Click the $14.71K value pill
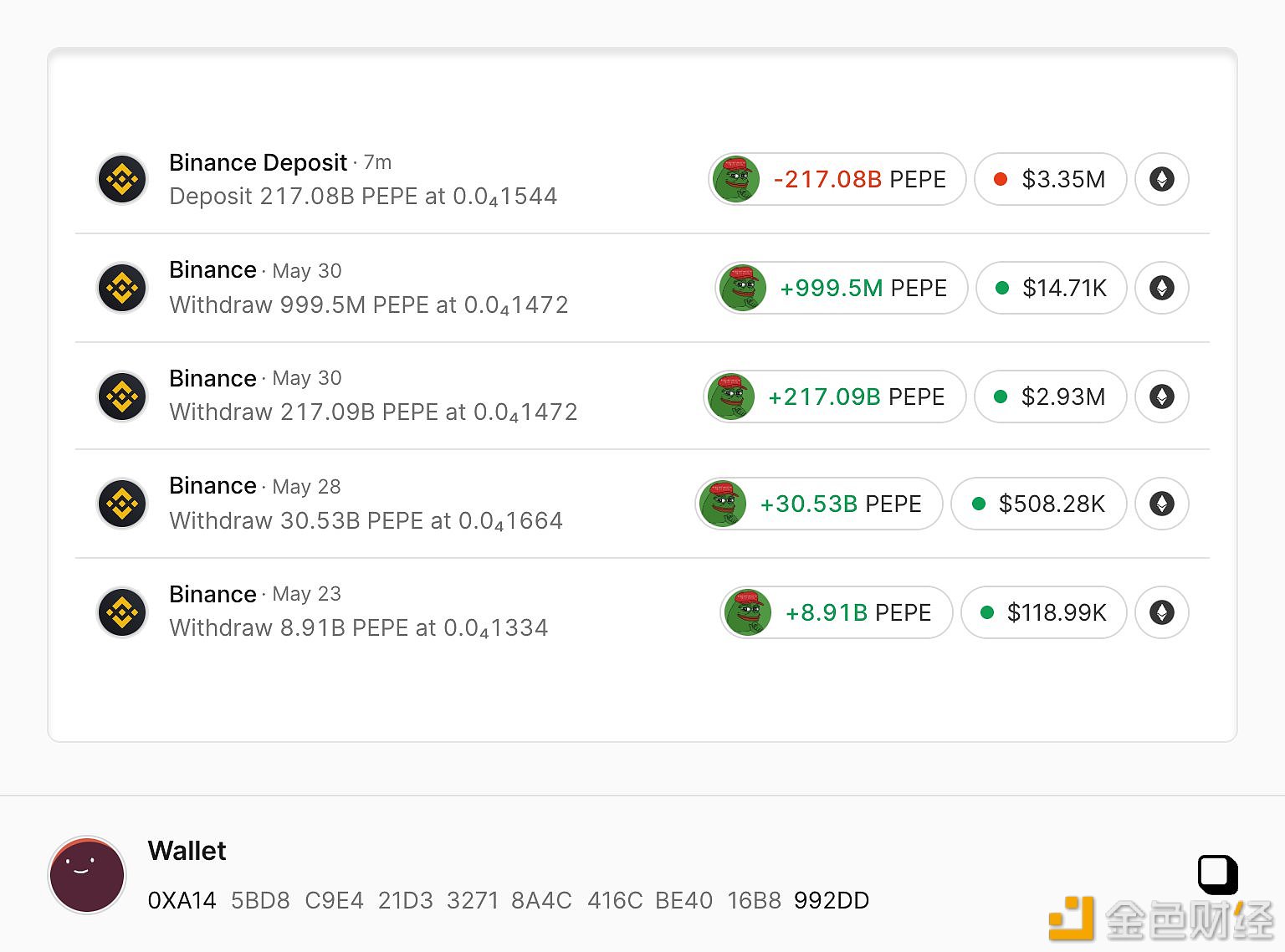Viewport: 1285px width, 952px height. [1052, 288]
